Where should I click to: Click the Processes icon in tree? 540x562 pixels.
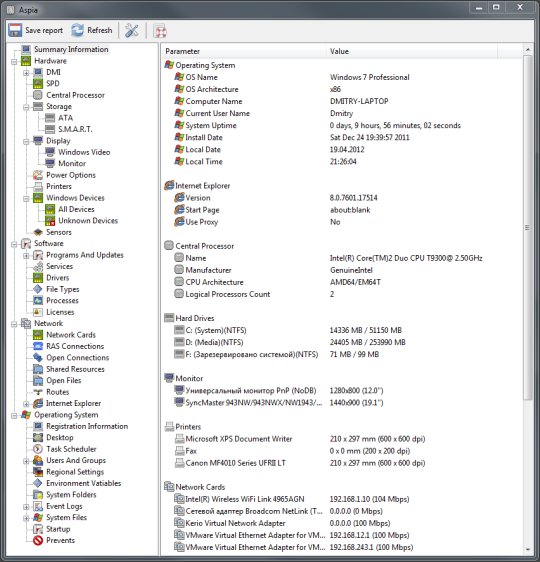pyautogui.click(x=38, y=300)
